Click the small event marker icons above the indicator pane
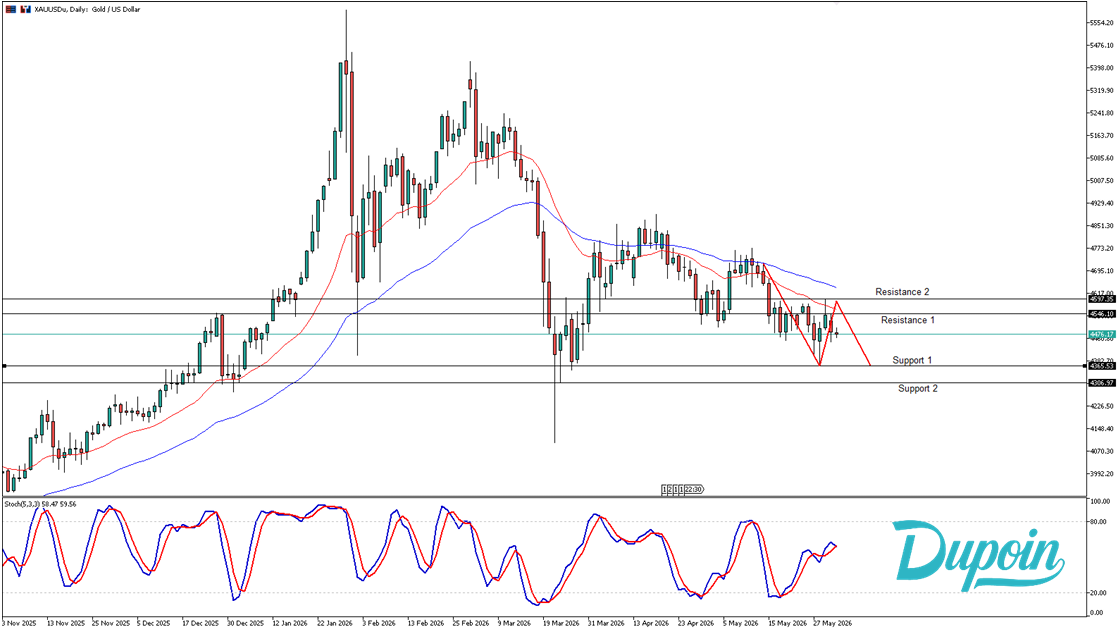This screenshot has width=1120, height=631. point(682,490)
